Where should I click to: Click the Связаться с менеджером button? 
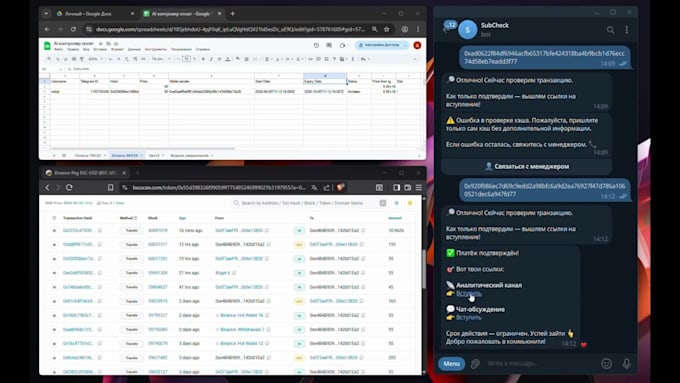(x=526, y=166)
